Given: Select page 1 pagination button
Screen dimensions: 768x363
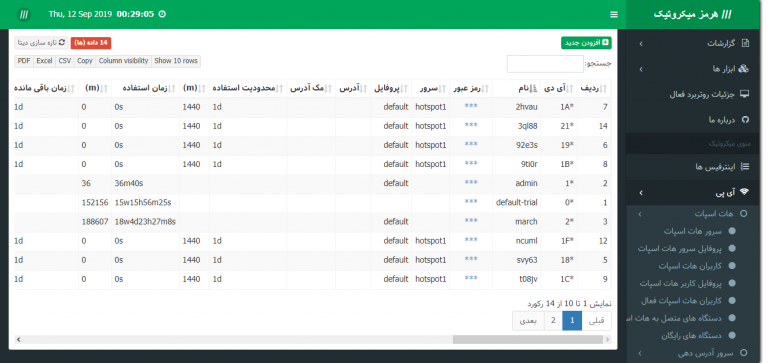Looking at the screenshot, I should [572, 321].
